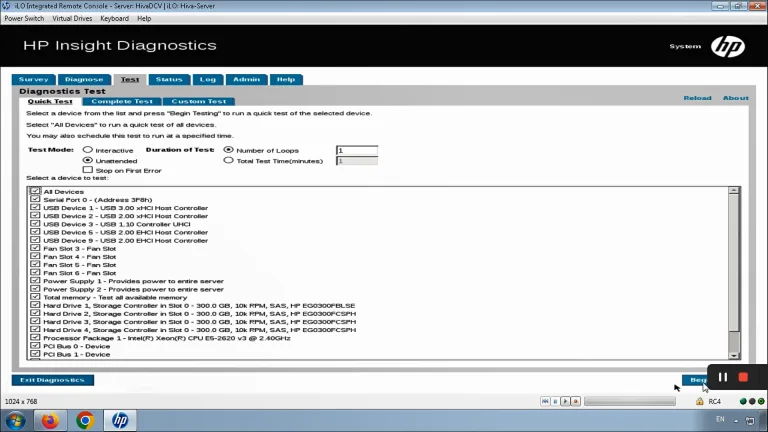Click the skip-to-start playback icon

tap(545, 401)
